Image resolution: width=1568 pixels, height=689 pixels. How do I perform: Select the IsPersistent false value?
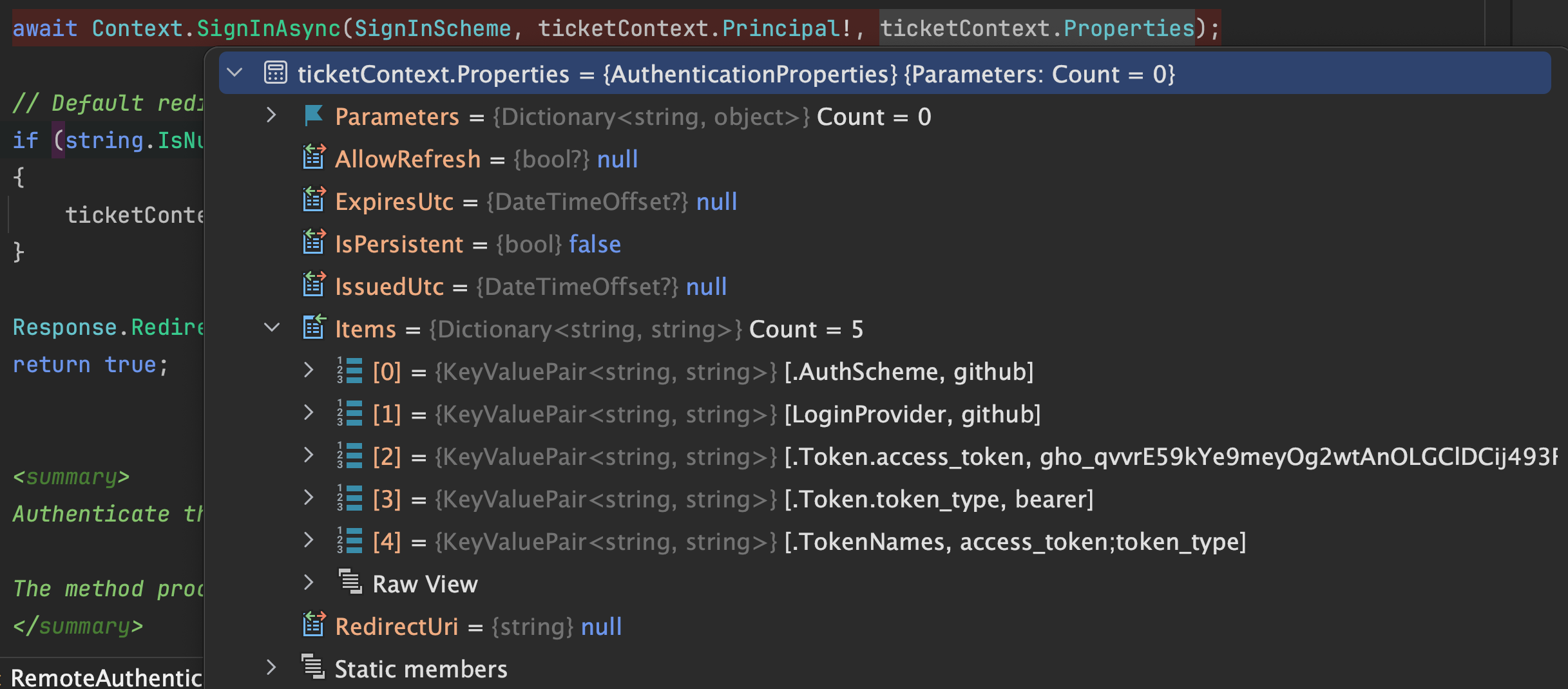point(595,243)
